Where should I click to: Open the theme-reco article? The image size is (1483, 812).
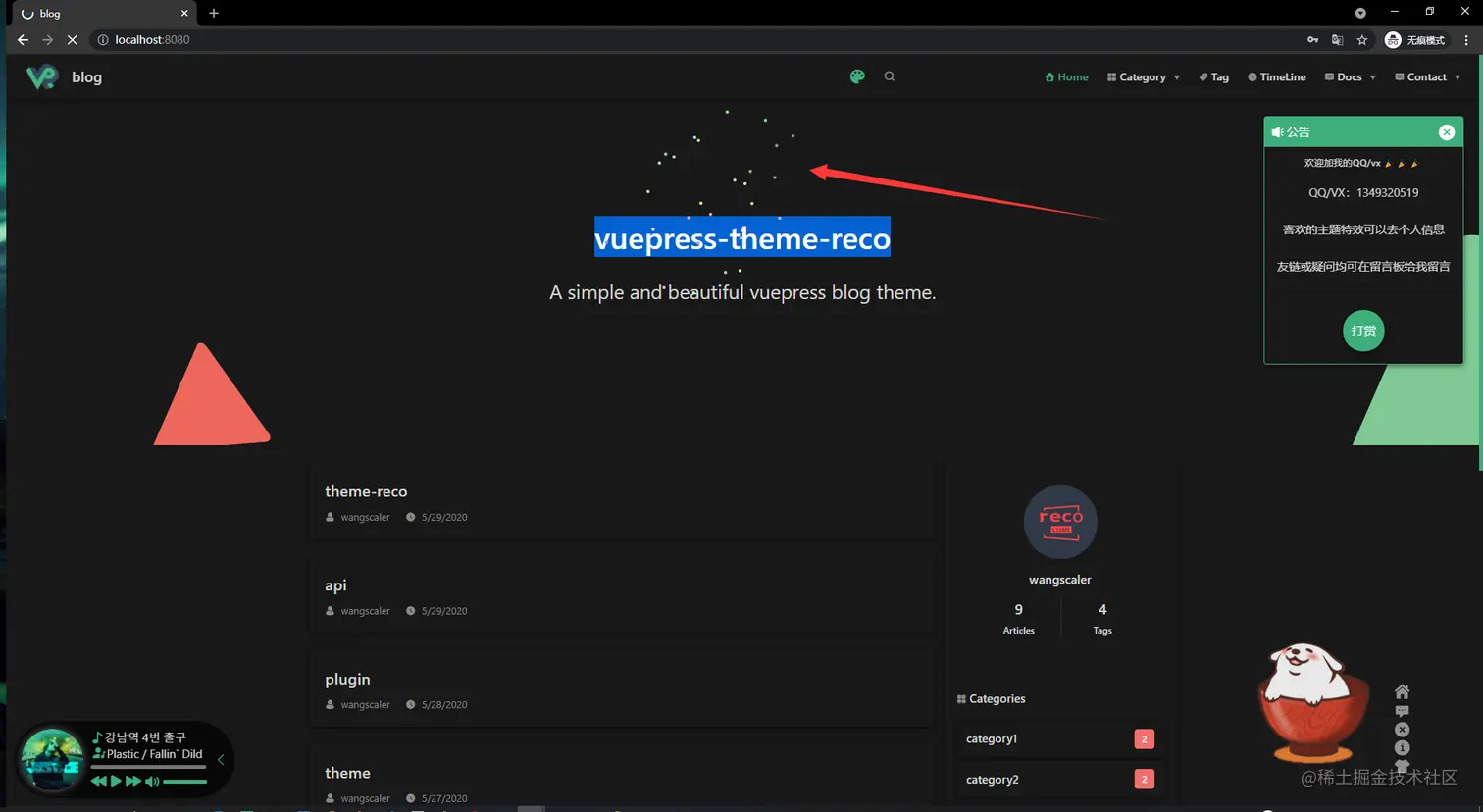click(x=366, y=491)
